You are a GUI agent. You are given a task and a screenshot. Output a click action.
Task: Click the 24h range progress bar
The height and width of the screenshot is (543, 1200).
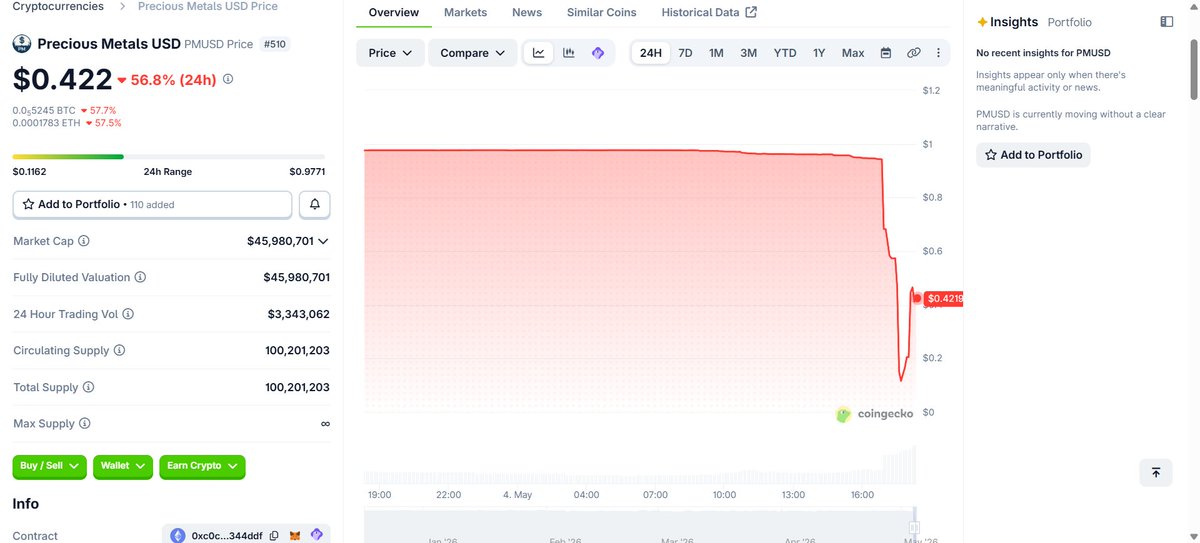click(168, 156)
